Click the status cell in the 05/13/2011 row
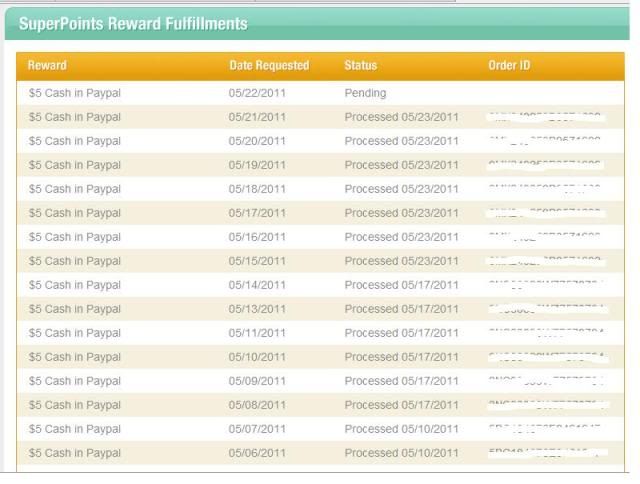Viewport: 640px width, 484px height. (402, 309)
